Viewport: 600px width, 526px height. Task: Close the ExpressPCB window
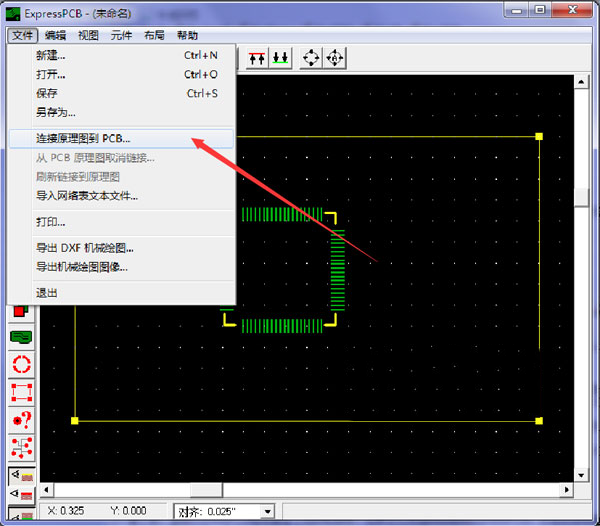pos(572,10)
